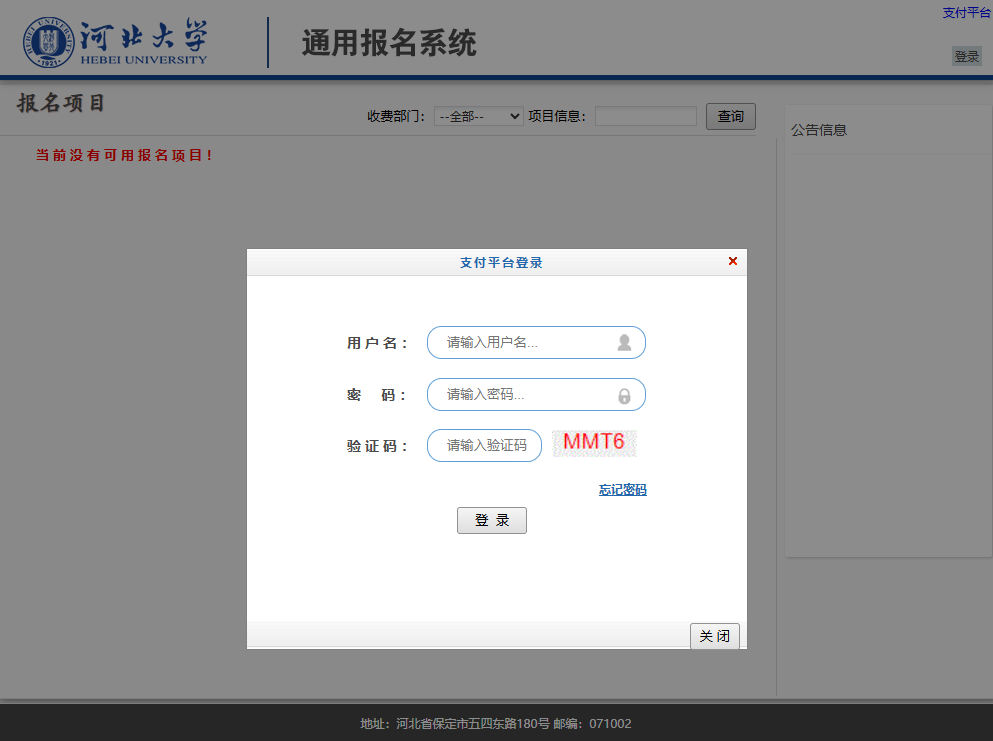Refresh the MMT6 captcha image

[x=594, y=443]
